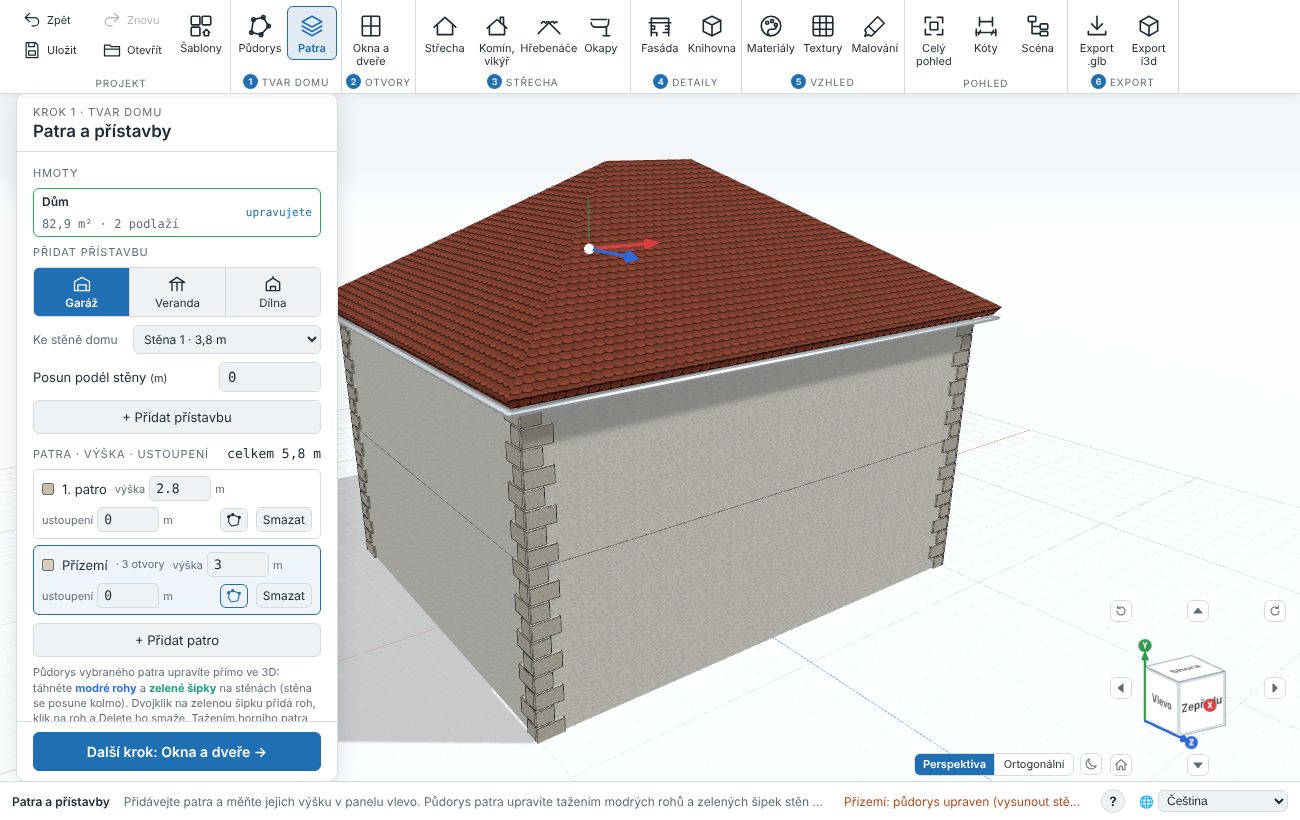Image resolution: width=1300 pixels, height=820 pixels.
Task: Save project with Uložit
Action: coord(50,50)
